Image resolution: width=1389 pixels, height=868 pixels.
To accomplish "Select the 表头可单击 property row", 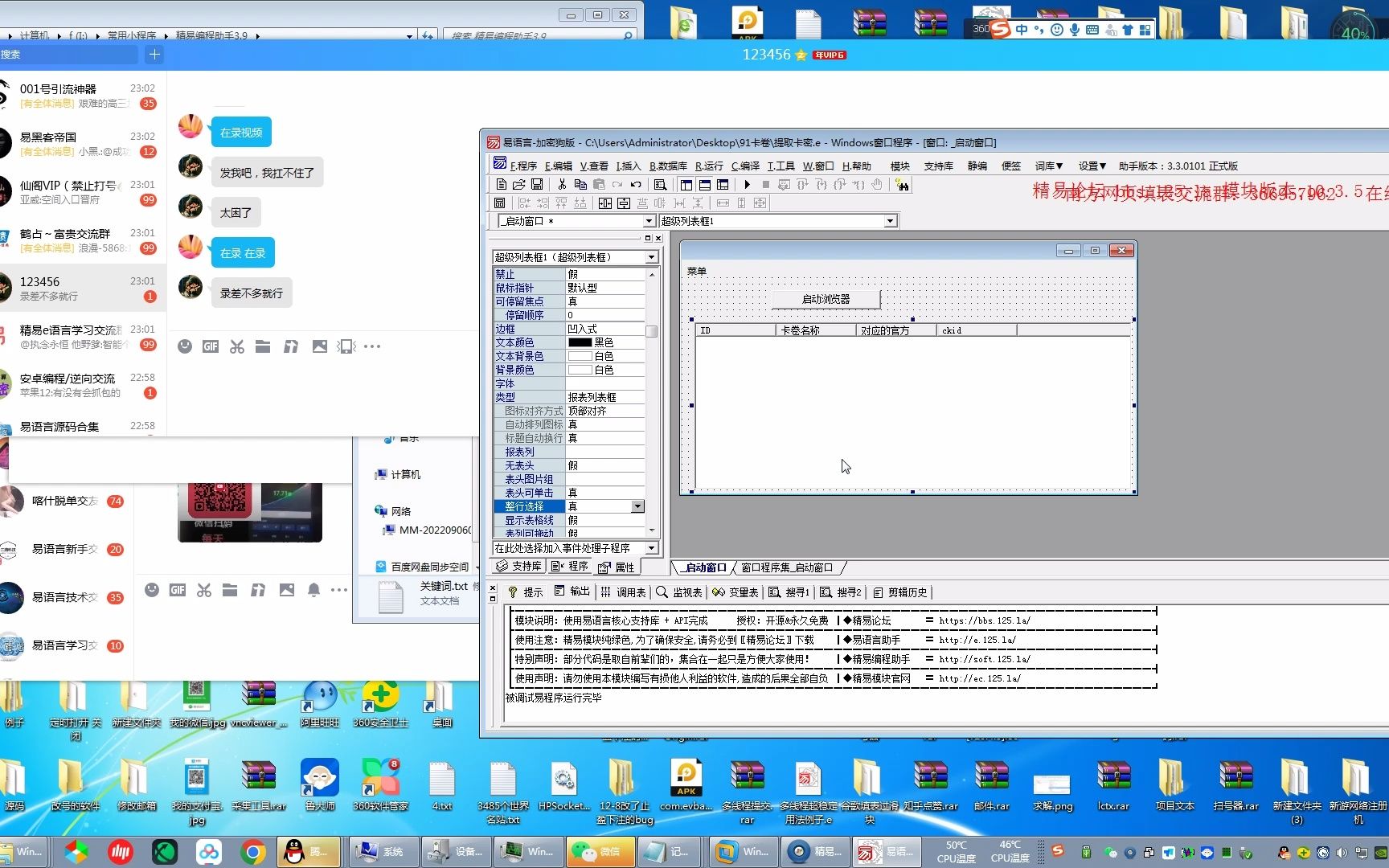I will [x=569, y=493].
